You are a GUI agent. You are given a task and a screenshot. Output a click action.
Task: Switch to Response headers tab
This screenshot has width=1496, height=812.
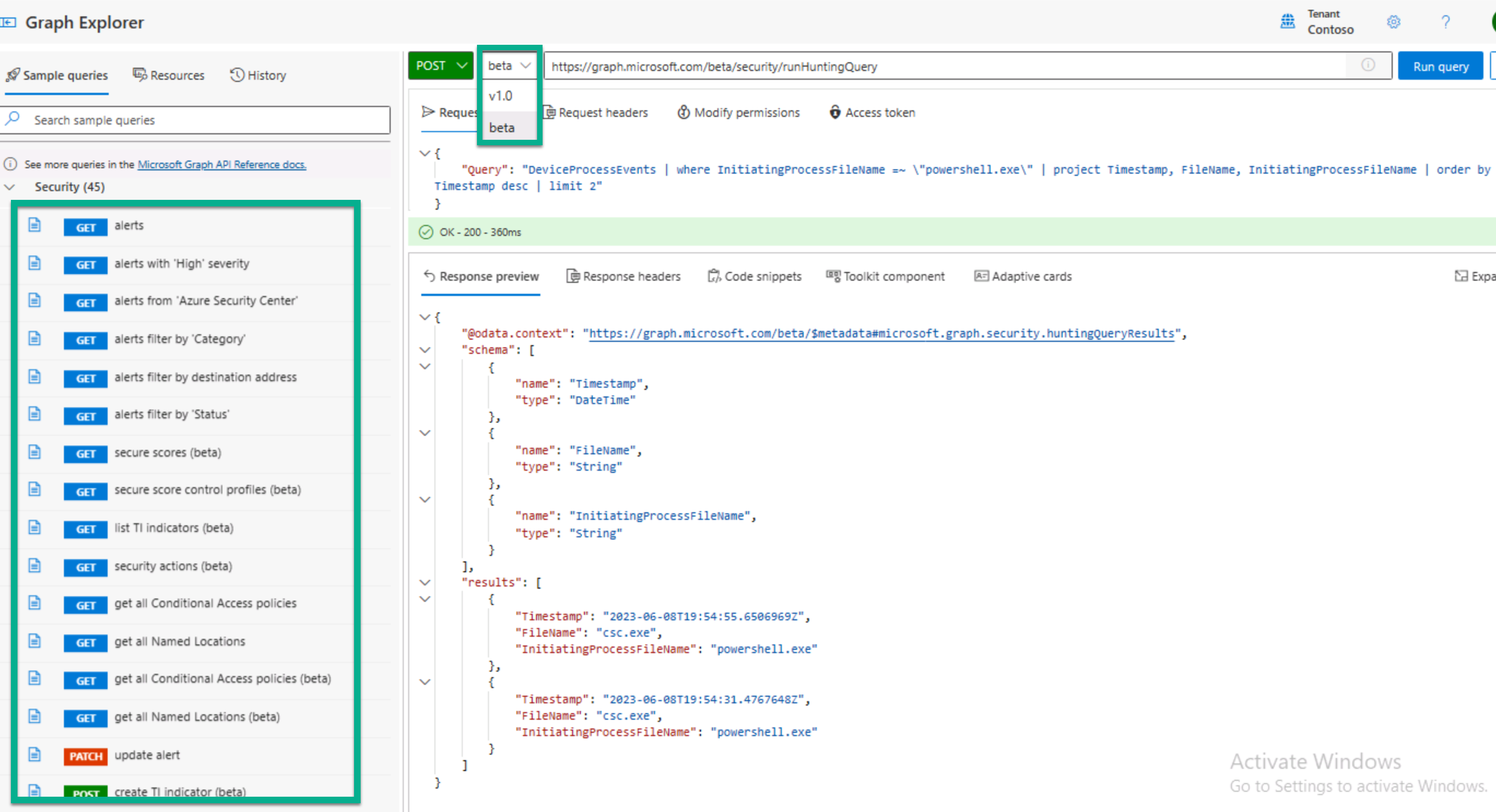[x=622, y=276]
